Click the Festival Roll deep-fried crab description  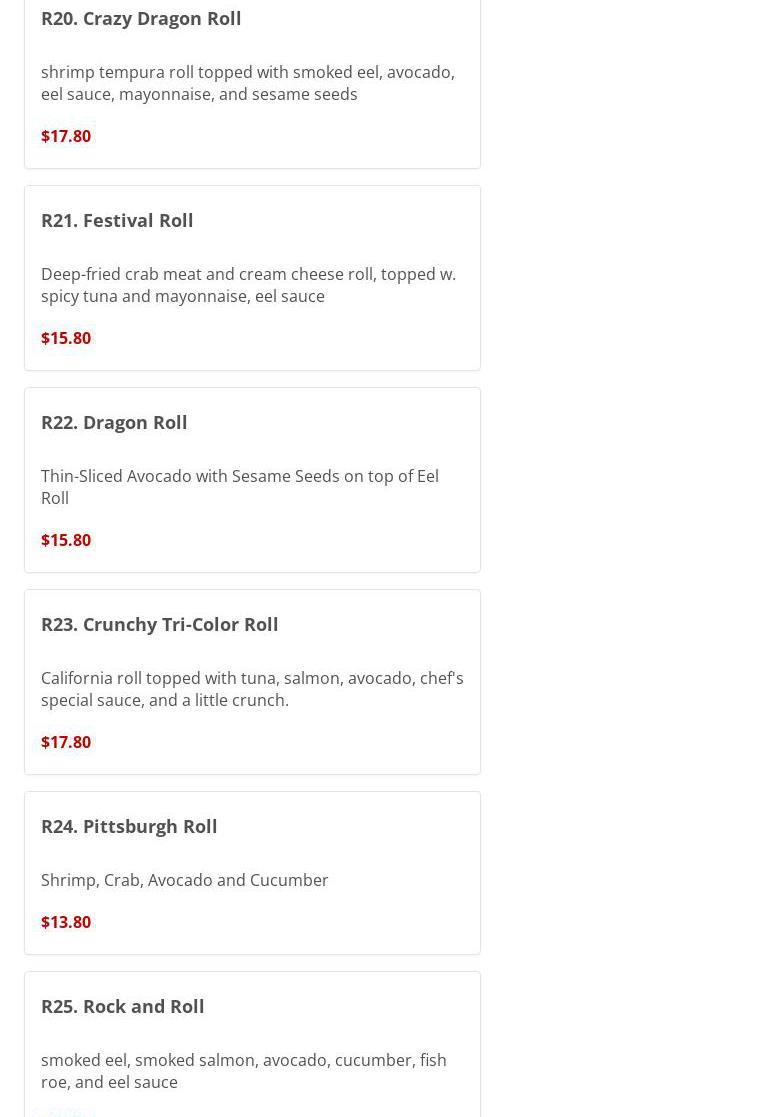pyautogui.click(x=249, y=285)
